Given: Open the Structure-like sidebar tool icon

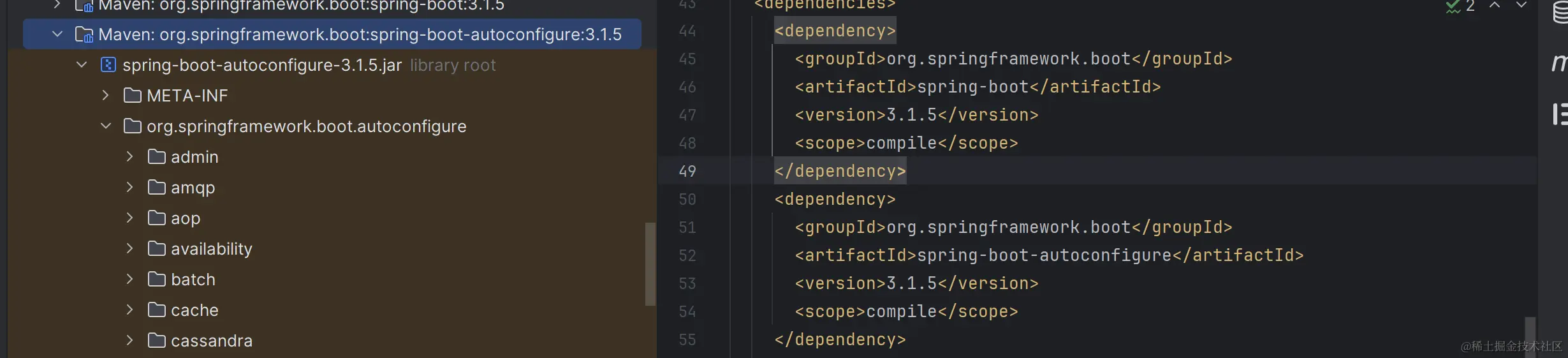Looking at the screenshot, I should [x=1560, y=114].
